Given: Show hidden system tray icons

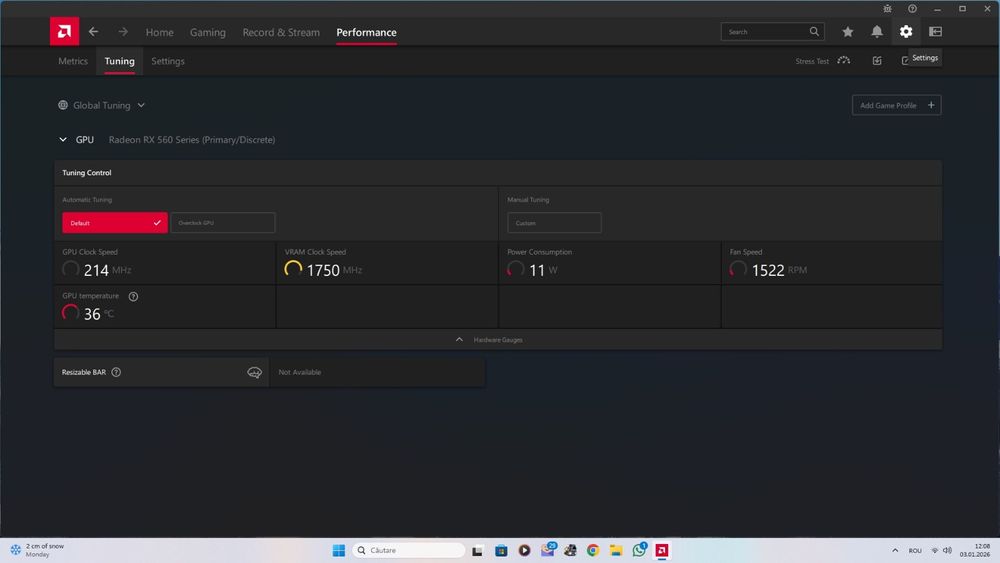Looking at the screenshot, I should click(895, 550).
